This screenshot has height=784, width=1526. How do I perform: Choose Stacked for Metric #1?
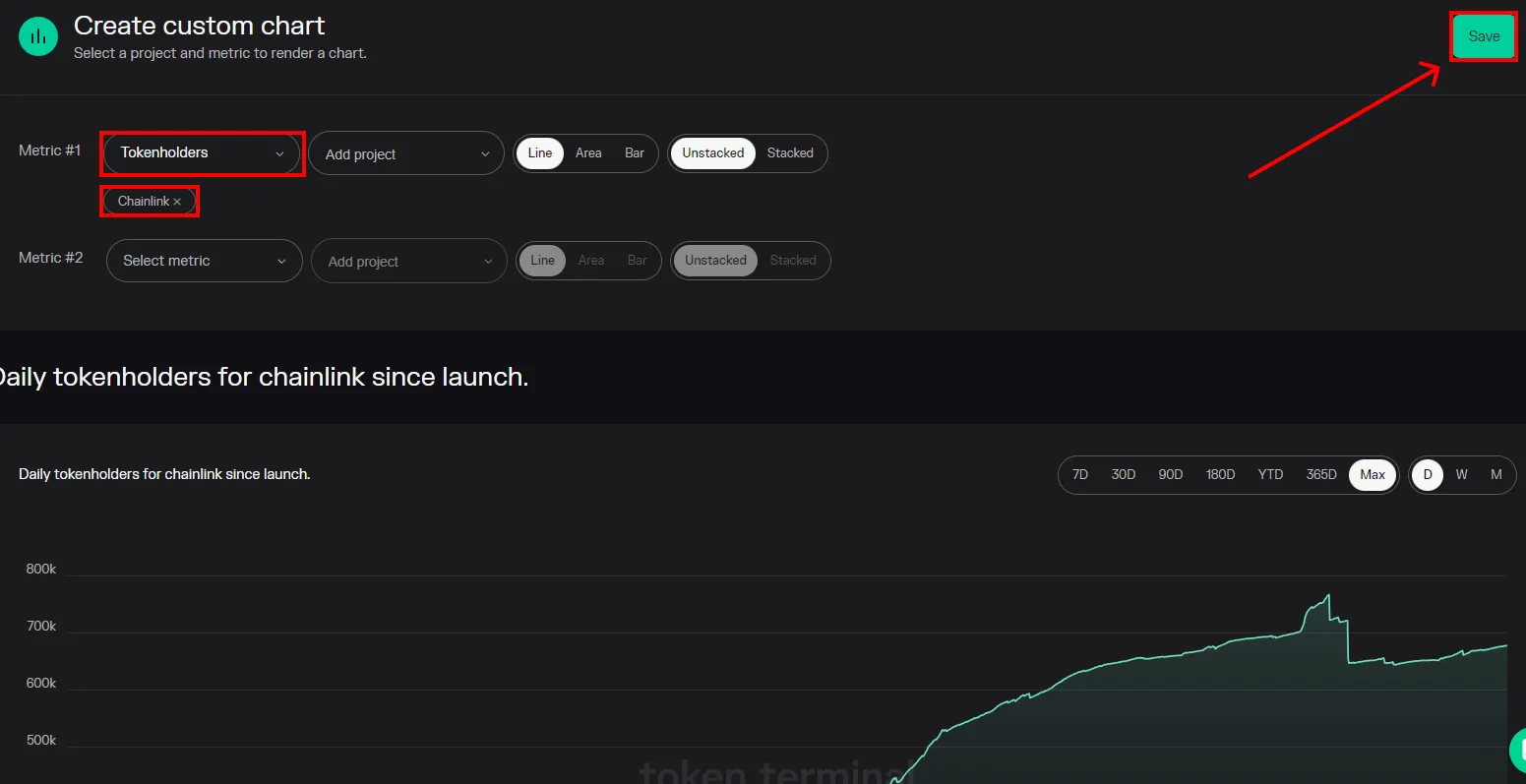(790, 153)
